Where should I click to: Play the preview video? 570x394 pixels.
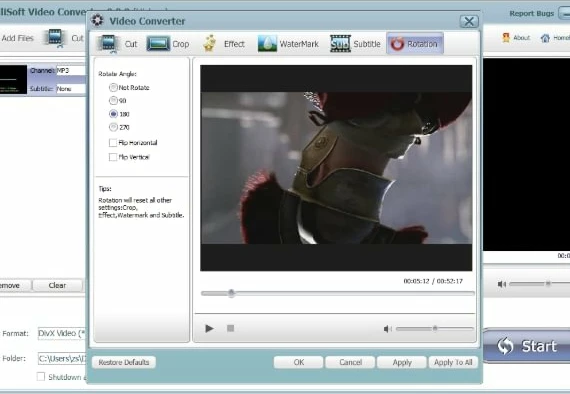209,329
